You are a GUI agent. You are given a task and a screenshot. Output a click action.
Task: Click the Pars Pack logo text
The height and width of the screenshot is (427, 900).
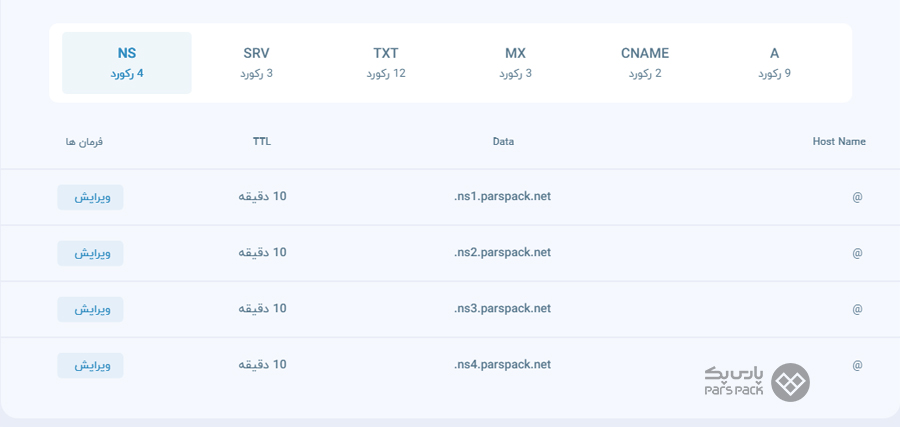[x=734, y=382]
